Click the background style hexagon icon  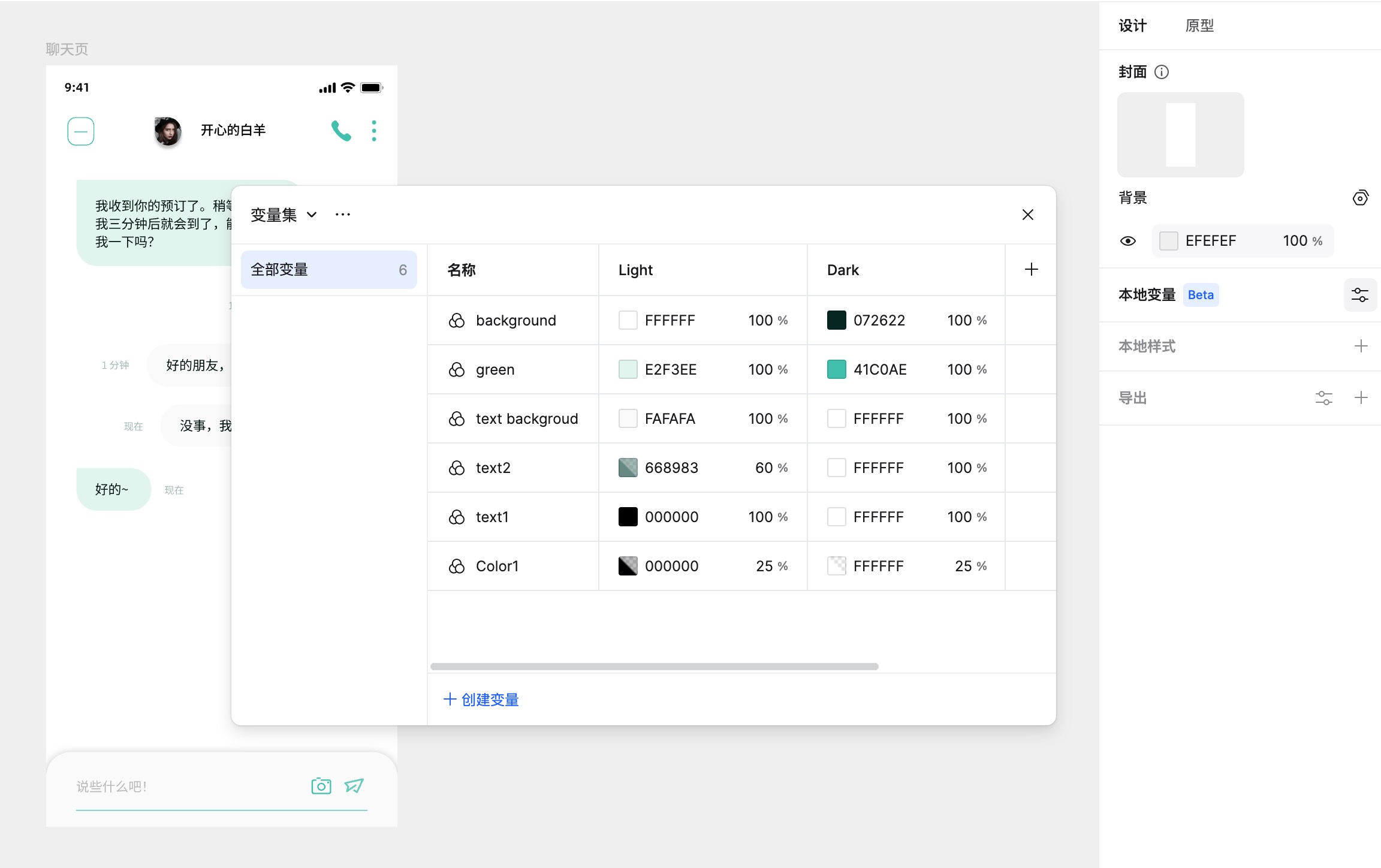1360,198
